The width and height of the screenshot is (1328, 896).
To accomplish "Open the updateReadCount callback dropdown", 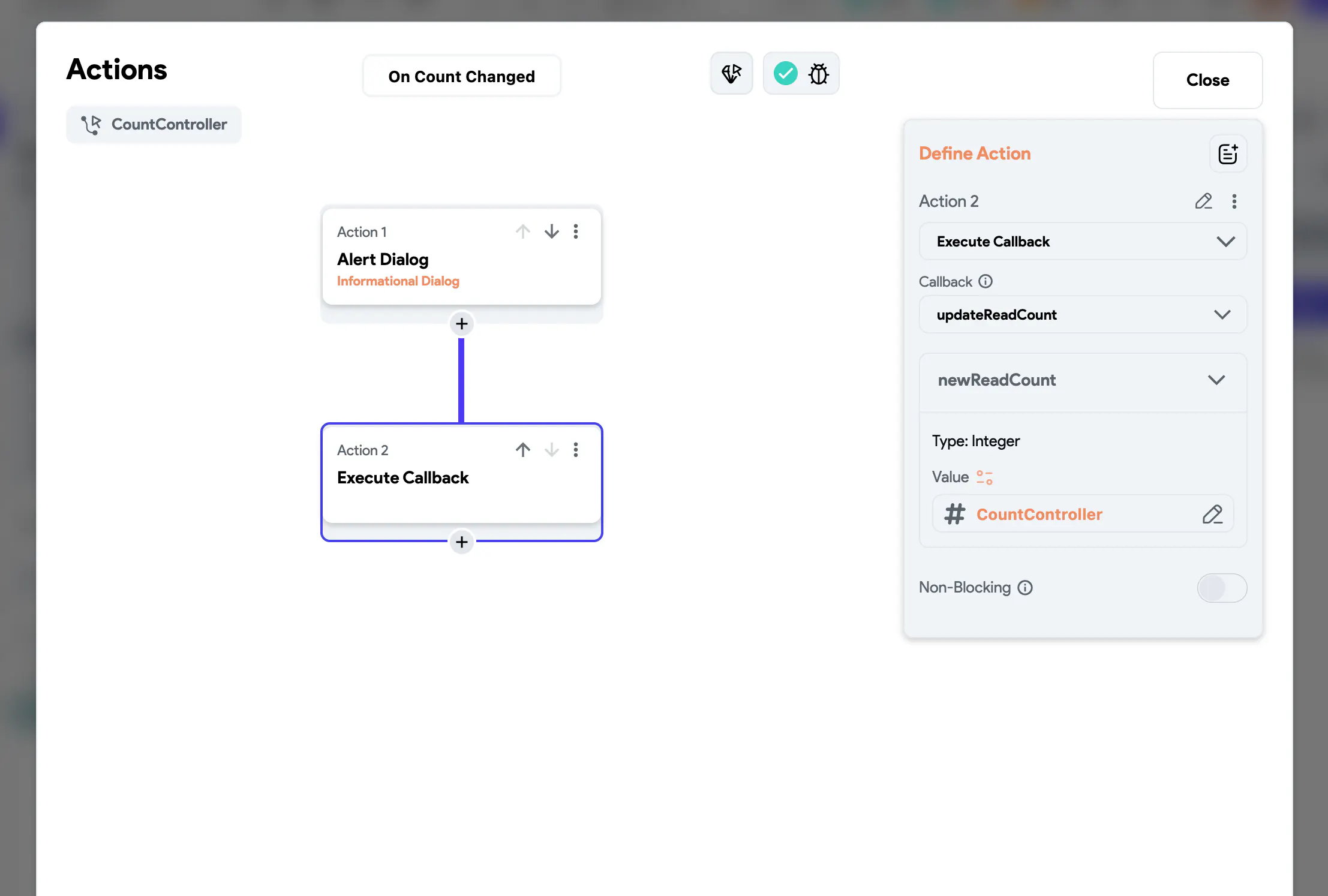I will (x=1083, y=315).
